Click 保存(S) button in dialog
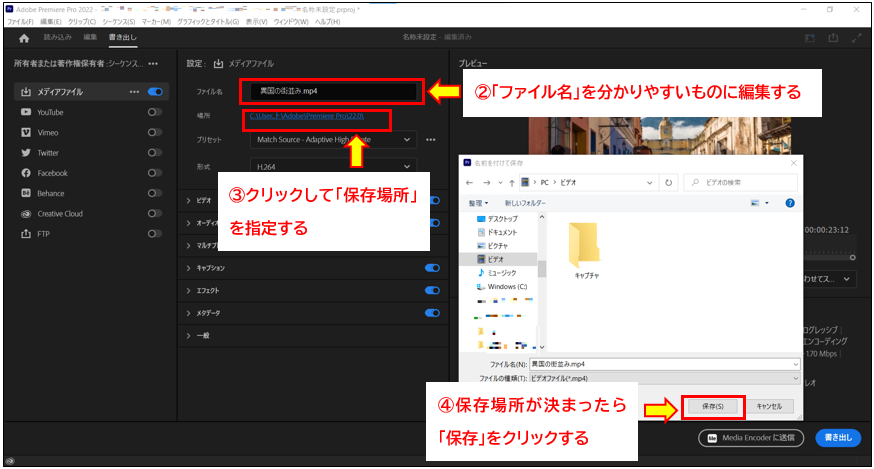The image size is (874, 469). click(713, 407)
